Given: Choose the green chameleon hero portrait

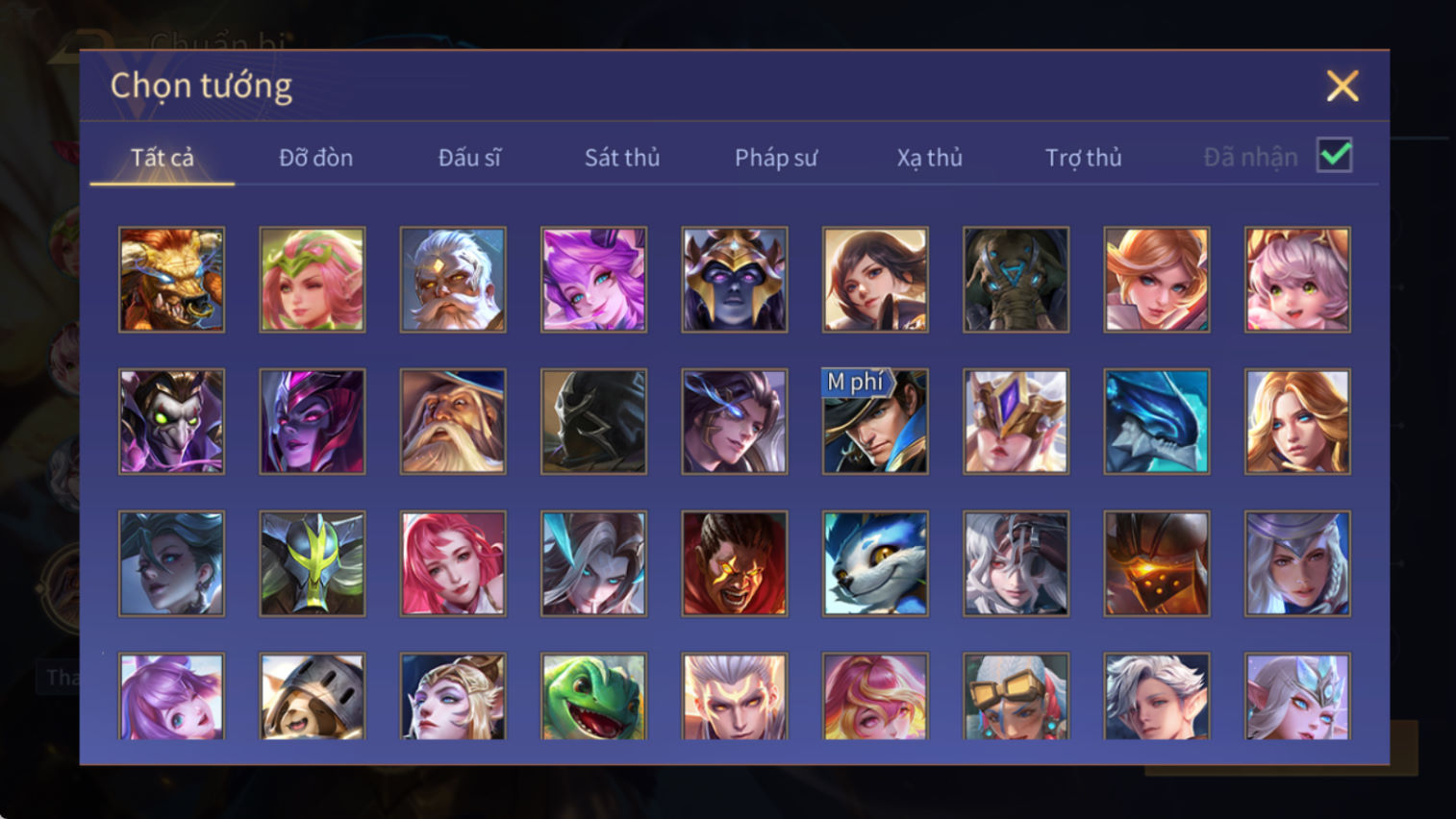Looking at the screenshot, I should 593,697.
